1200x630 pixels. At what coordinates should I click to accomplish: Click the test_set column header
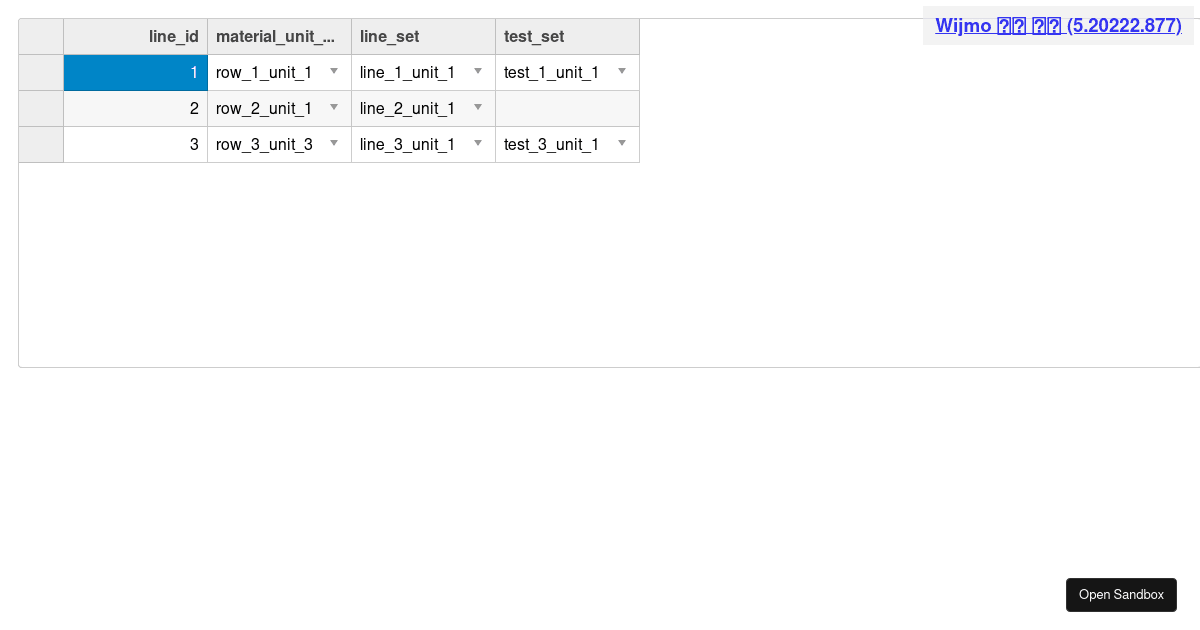[568, 37]
